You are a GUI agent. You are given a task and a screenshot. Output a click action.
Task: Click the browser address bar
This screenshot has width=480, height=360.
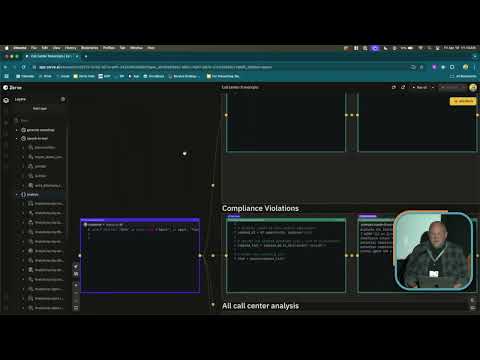[x=220, y=67]
